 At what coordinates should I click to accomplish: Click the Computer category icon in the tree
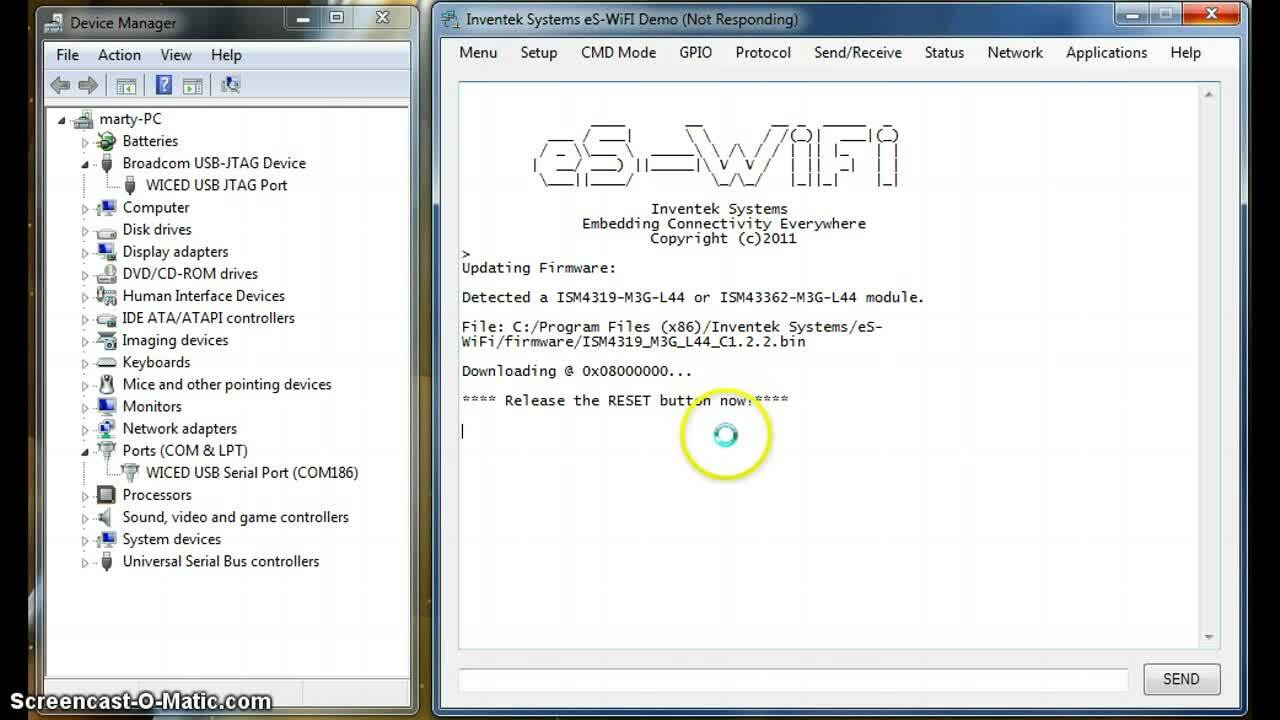coord(106,207)
